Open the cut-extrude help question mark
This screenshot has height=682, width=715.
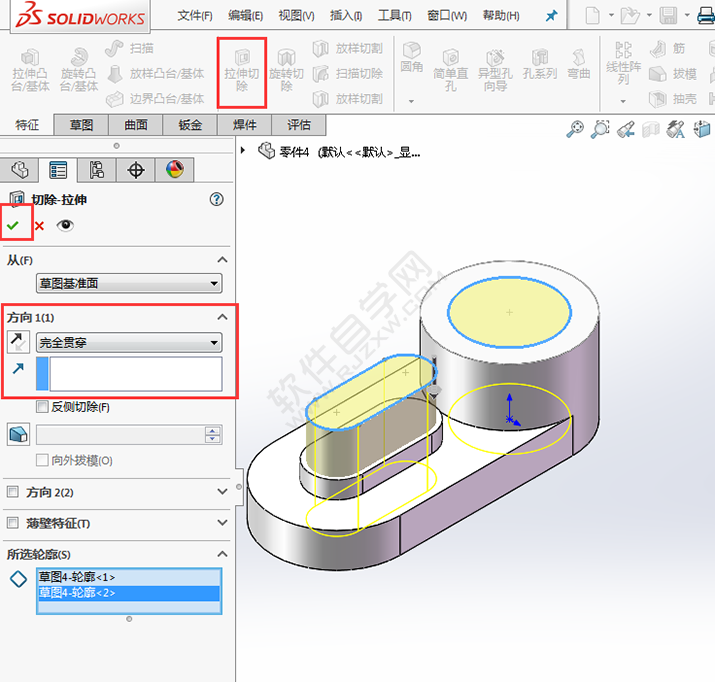click(217, 199)
